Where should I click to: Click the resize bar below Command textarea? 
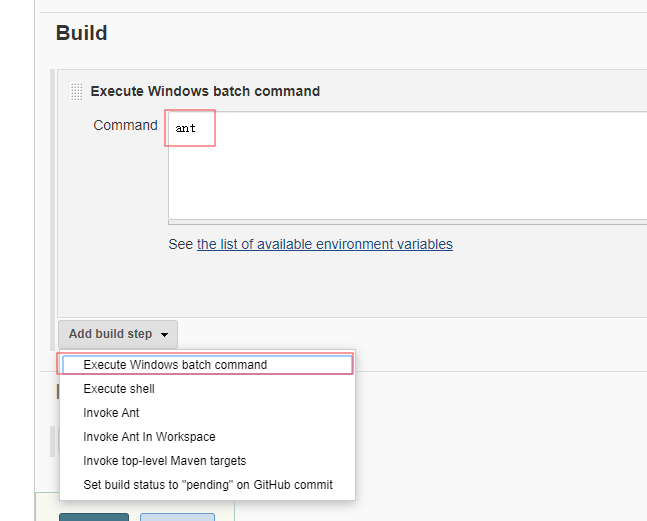pyautogui.click(x=408, y=223)
